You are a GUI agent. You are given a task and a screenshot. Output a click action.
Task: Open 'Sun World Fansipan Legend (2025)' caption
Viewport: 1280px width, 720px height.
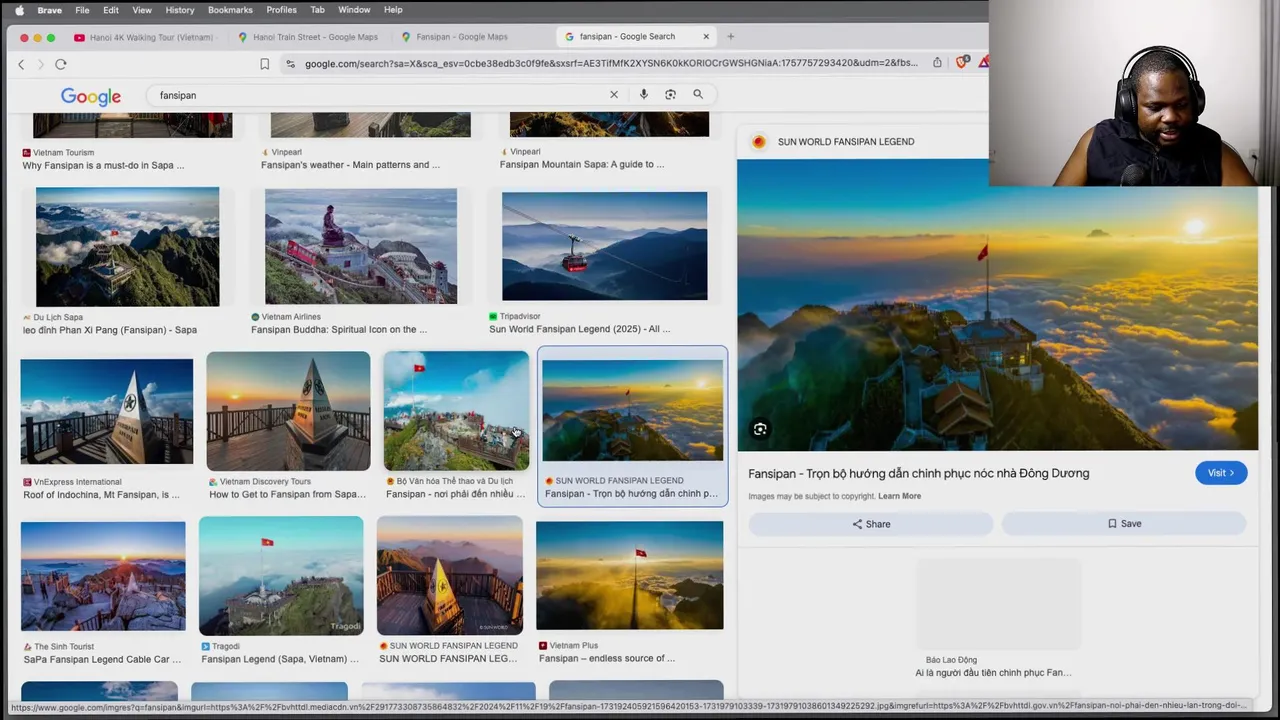click(579, 329)
